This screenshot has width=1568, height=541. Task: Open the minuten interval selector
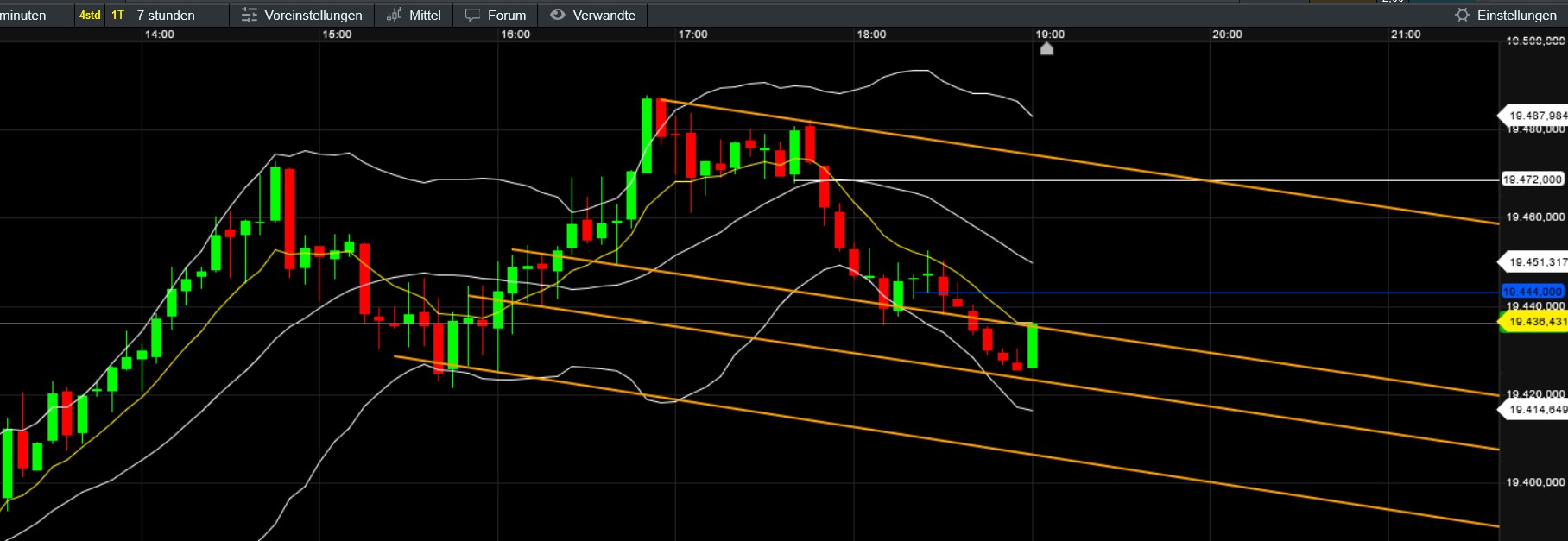[x=23, y=15]
